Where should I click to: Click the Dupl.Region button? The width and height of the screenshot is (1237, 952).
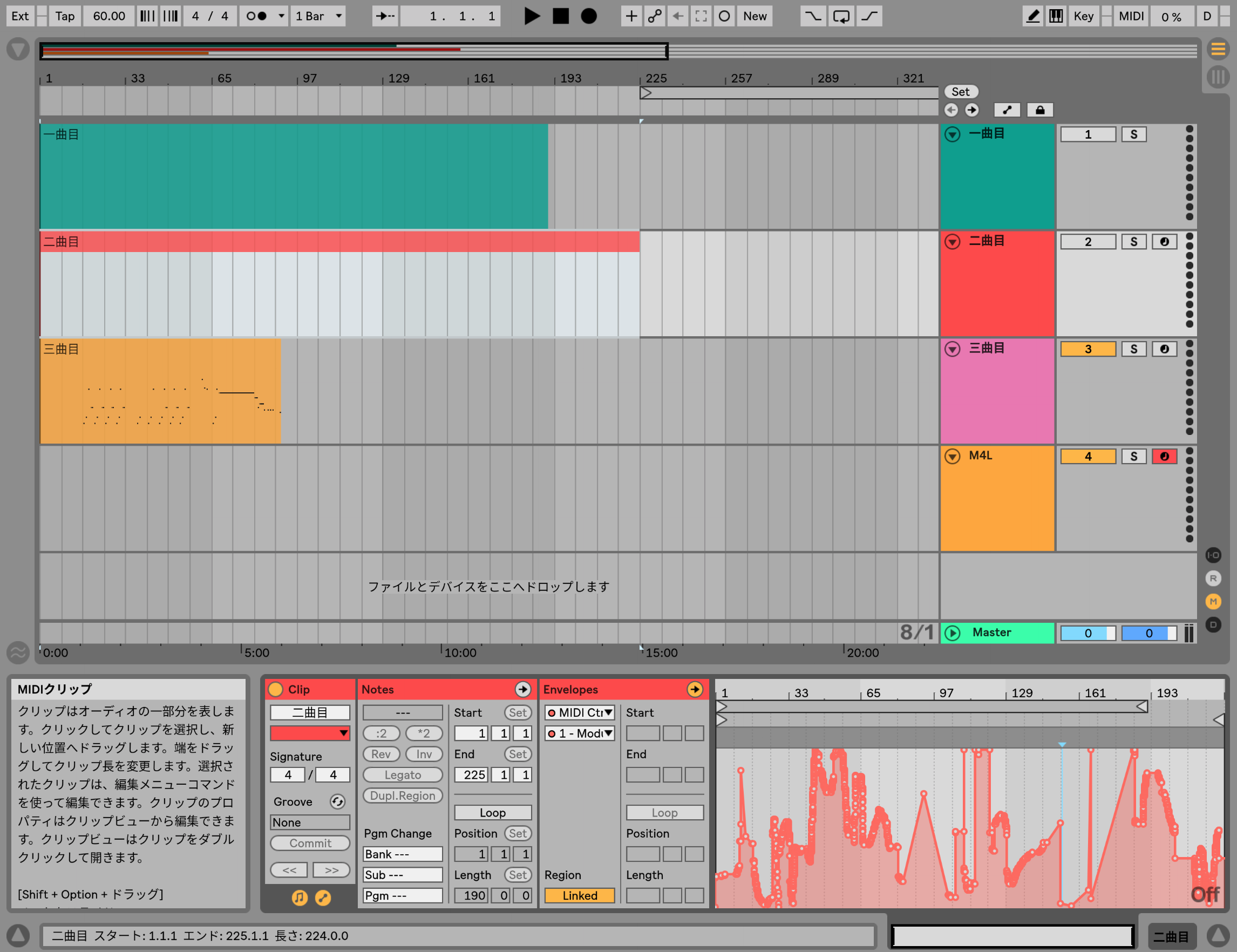(403, 795)
